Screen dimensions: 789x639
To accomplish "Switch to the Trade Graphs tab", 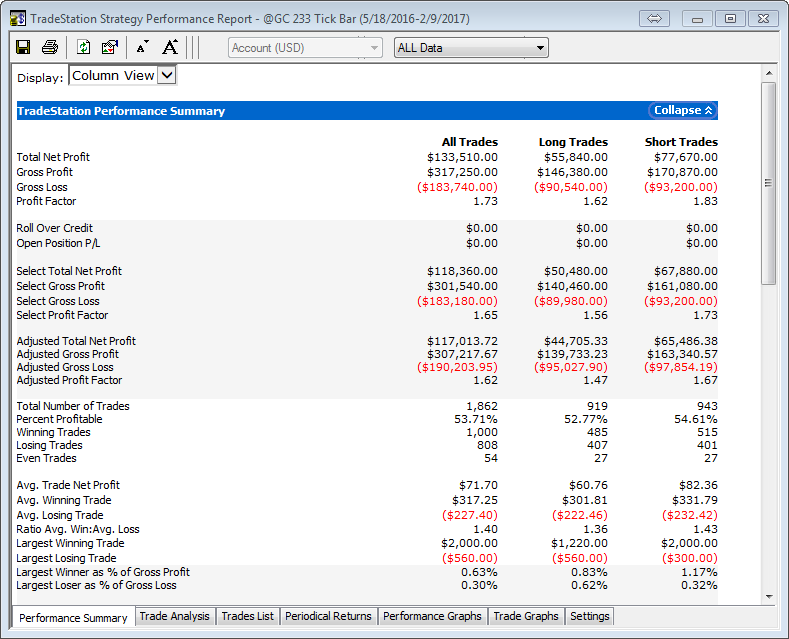I will (x=526, y=616).
